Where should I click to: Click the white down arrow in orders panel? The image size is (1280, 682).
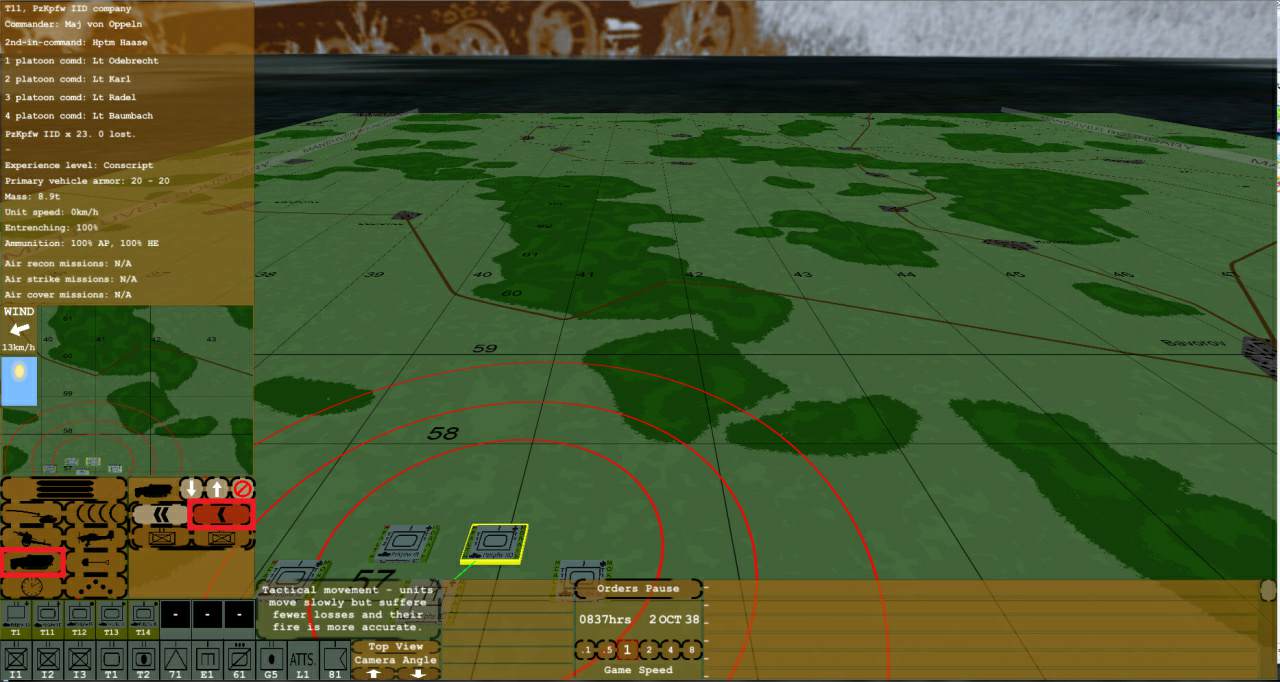[192, 489]
